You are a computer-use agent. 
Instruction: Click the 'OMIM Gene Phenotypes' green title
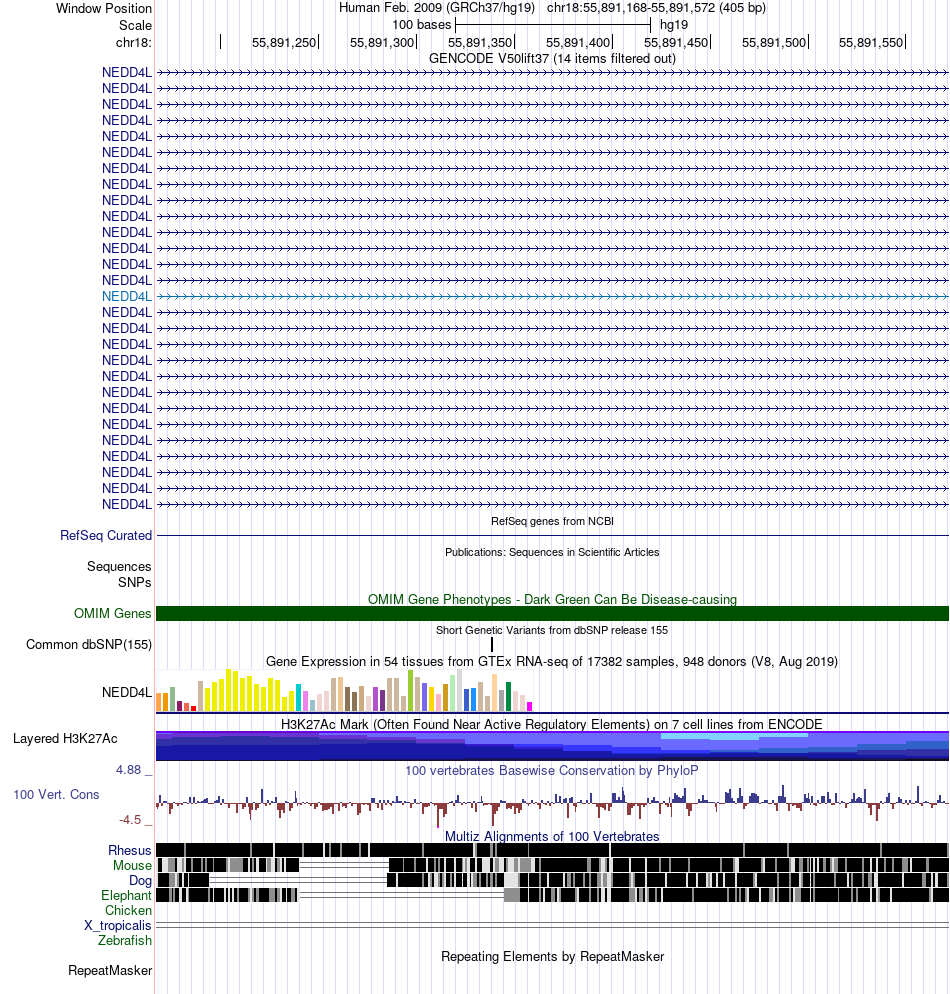552,599
